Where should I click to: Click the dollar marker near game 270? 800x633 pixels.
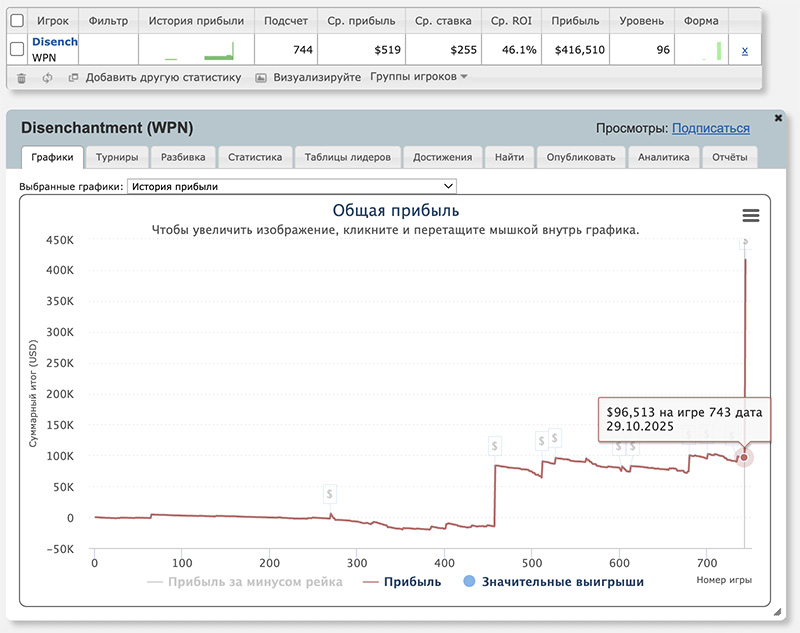330,494
